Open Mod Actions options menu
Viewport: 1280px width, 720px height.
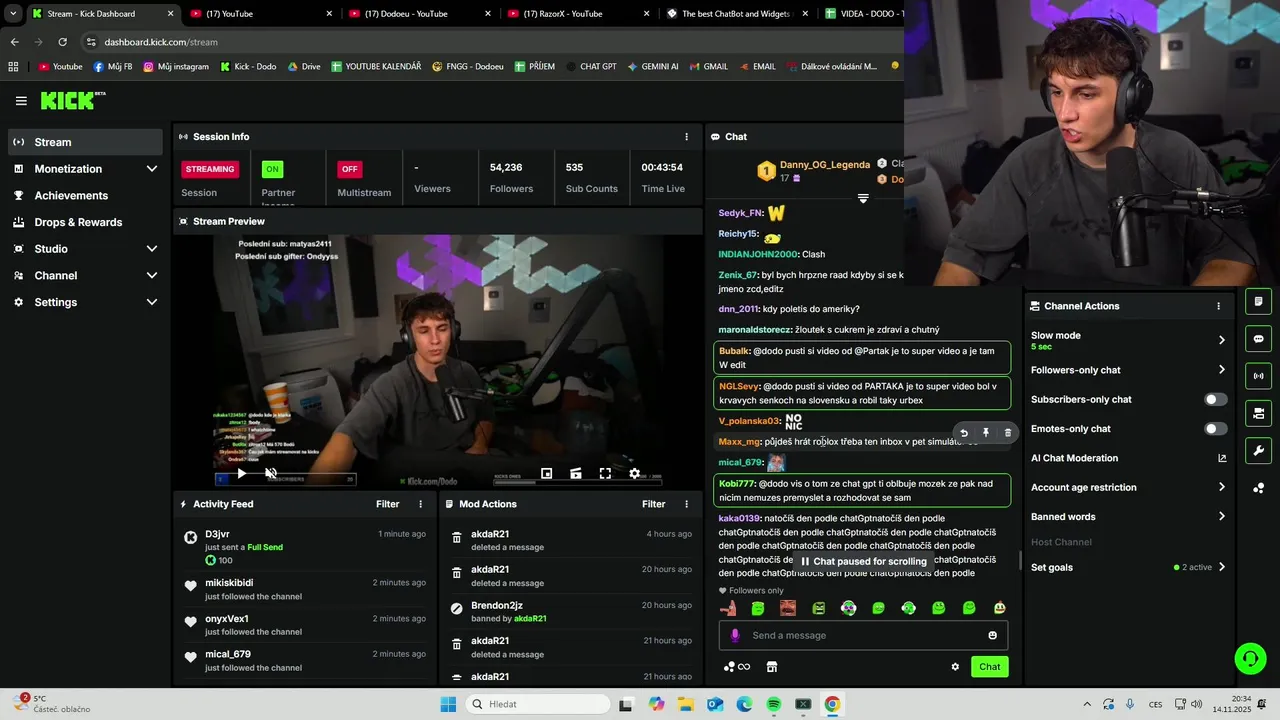(x=686, y=504)
